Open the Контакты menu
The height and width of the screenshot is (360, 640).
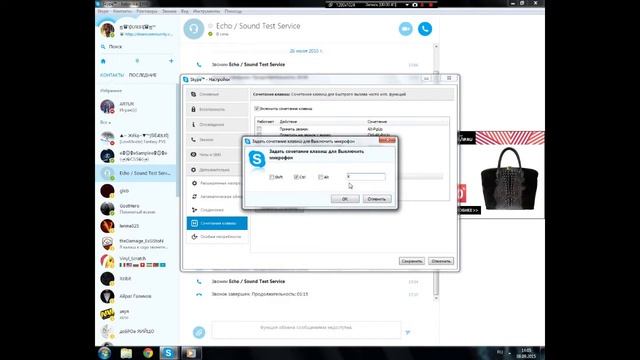coord(122,11)
